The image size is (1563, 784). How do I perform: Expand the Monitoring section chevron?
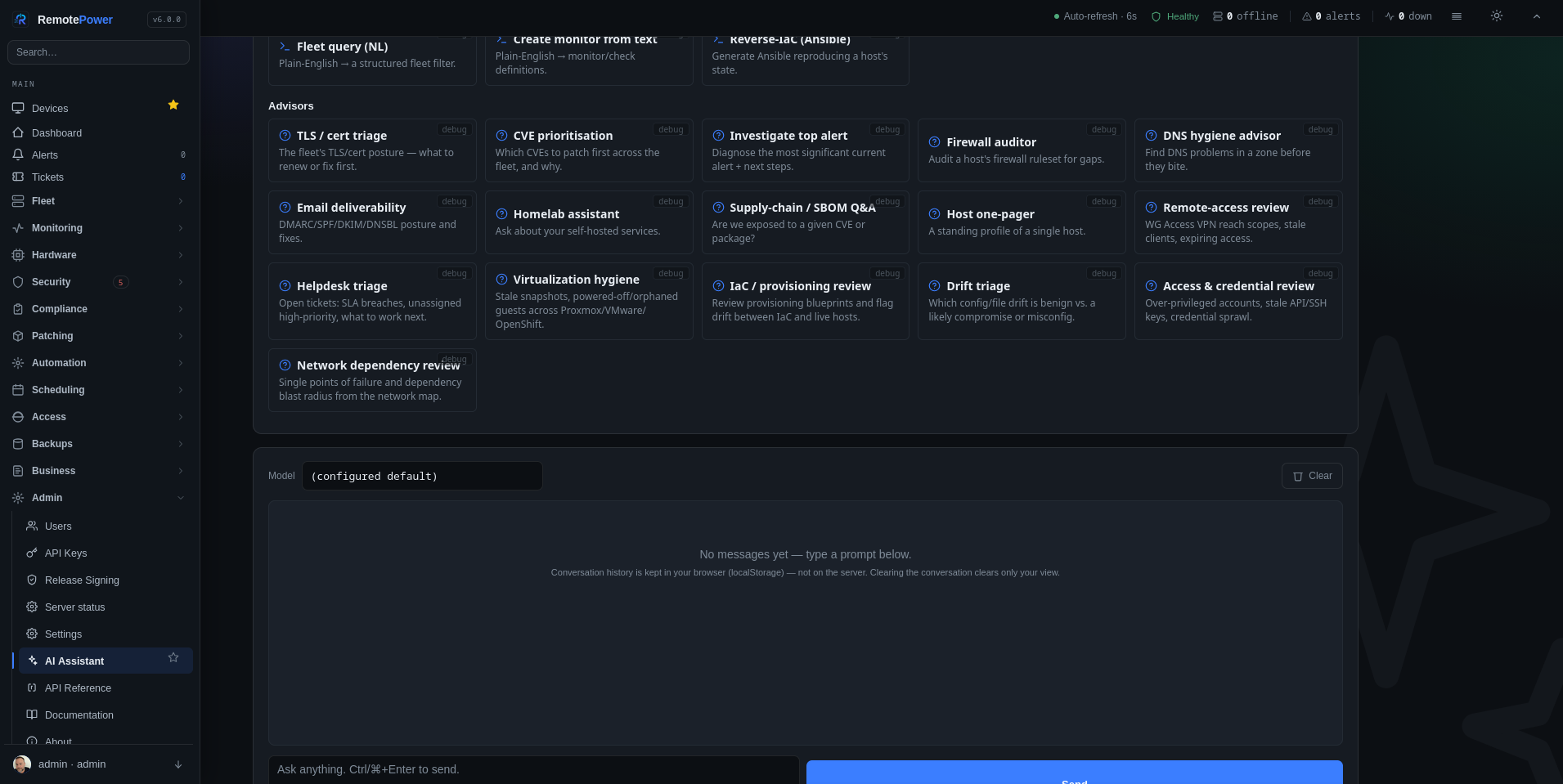click(x=181, y=228)
